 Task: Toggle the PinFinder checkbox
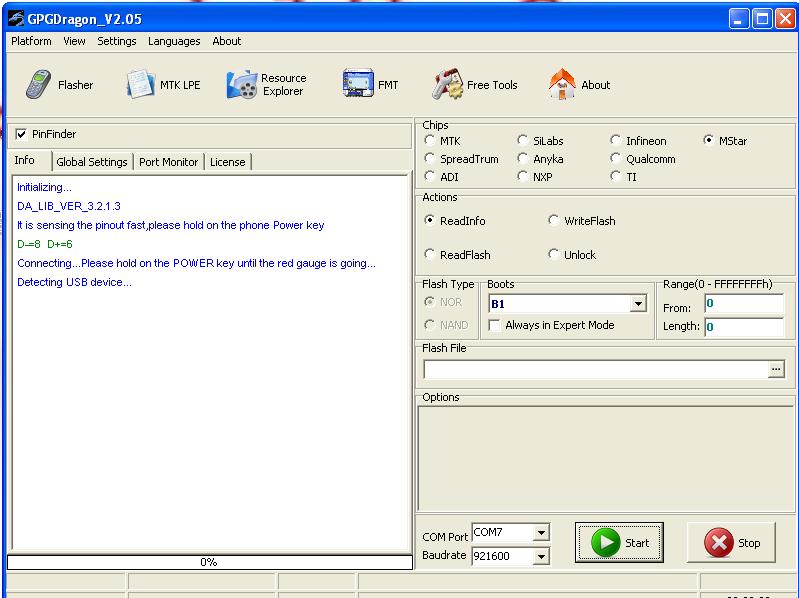click(21, 134)
